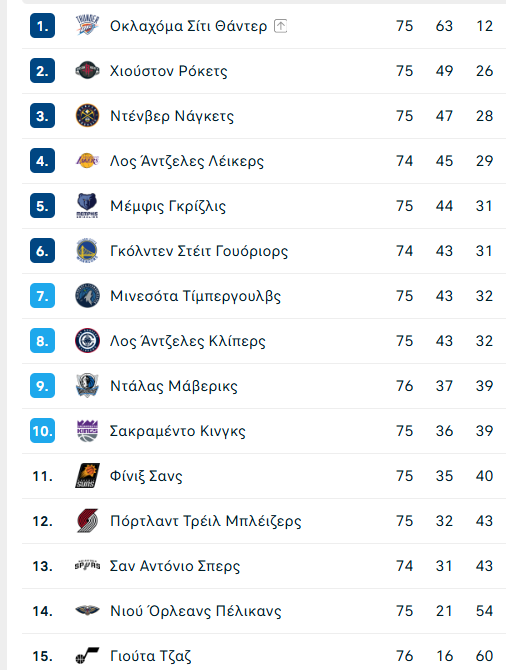Click the Houston Rockets logo
The image size is (506, 670).
click(87, 71)
